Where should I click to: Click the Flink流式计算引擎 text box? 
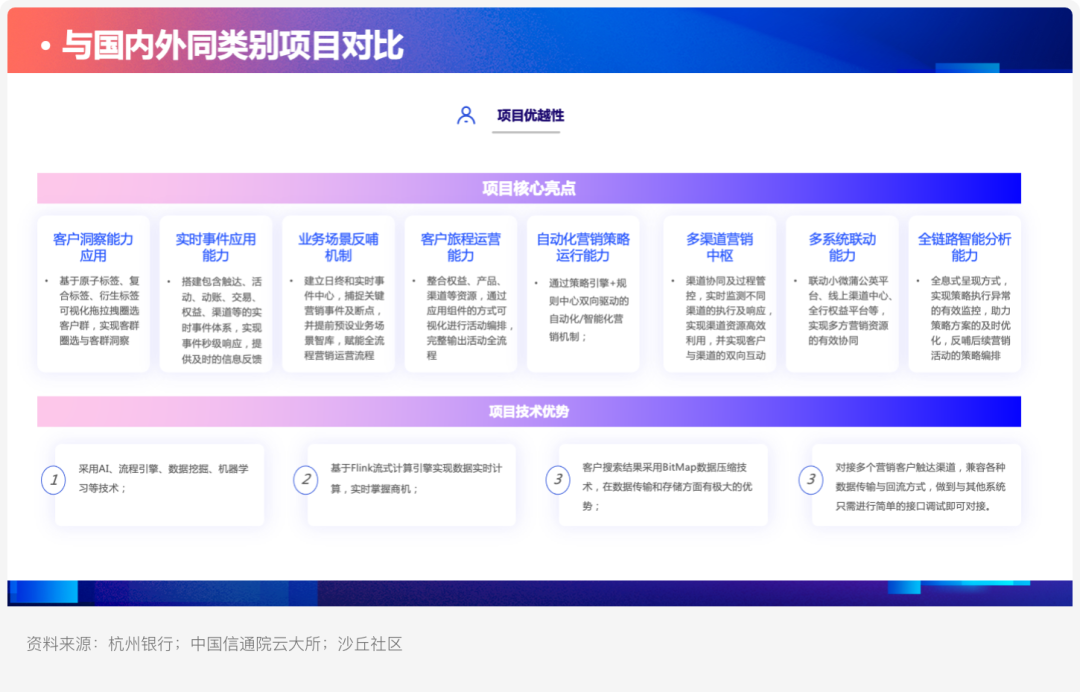click(x=411, y=485)
